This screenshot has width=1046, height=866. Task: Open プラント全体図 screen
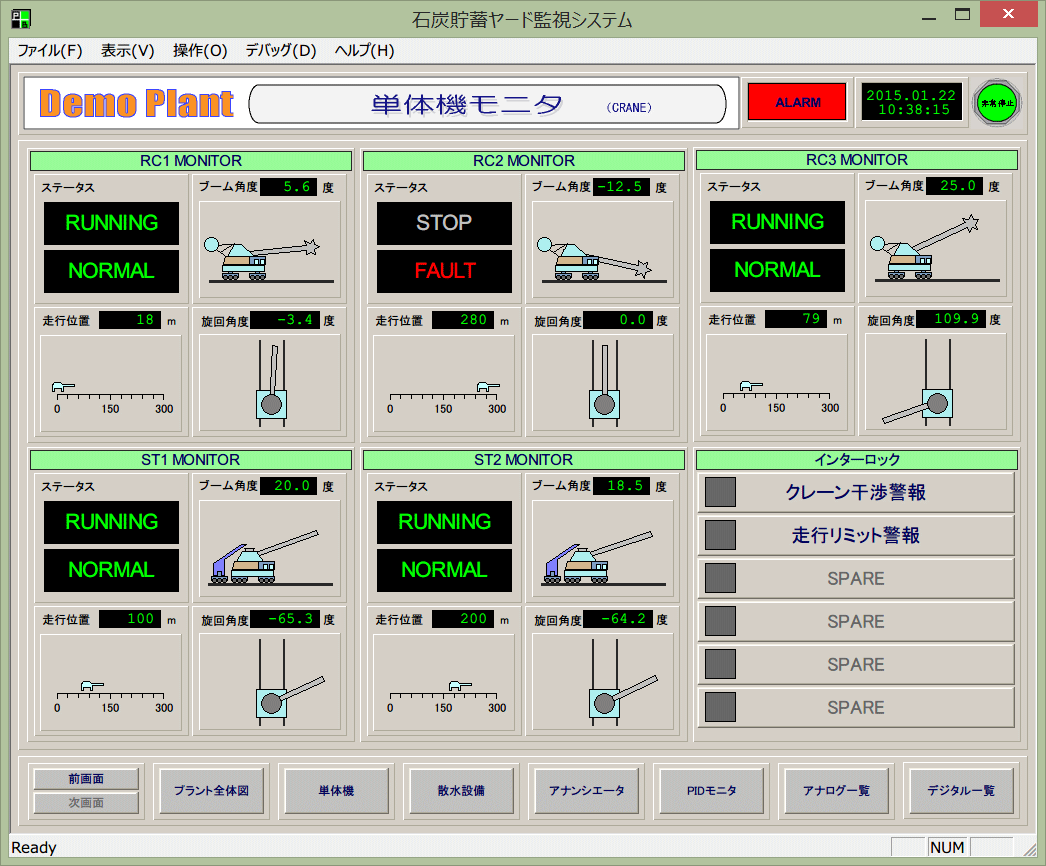[x=211, y=791]
